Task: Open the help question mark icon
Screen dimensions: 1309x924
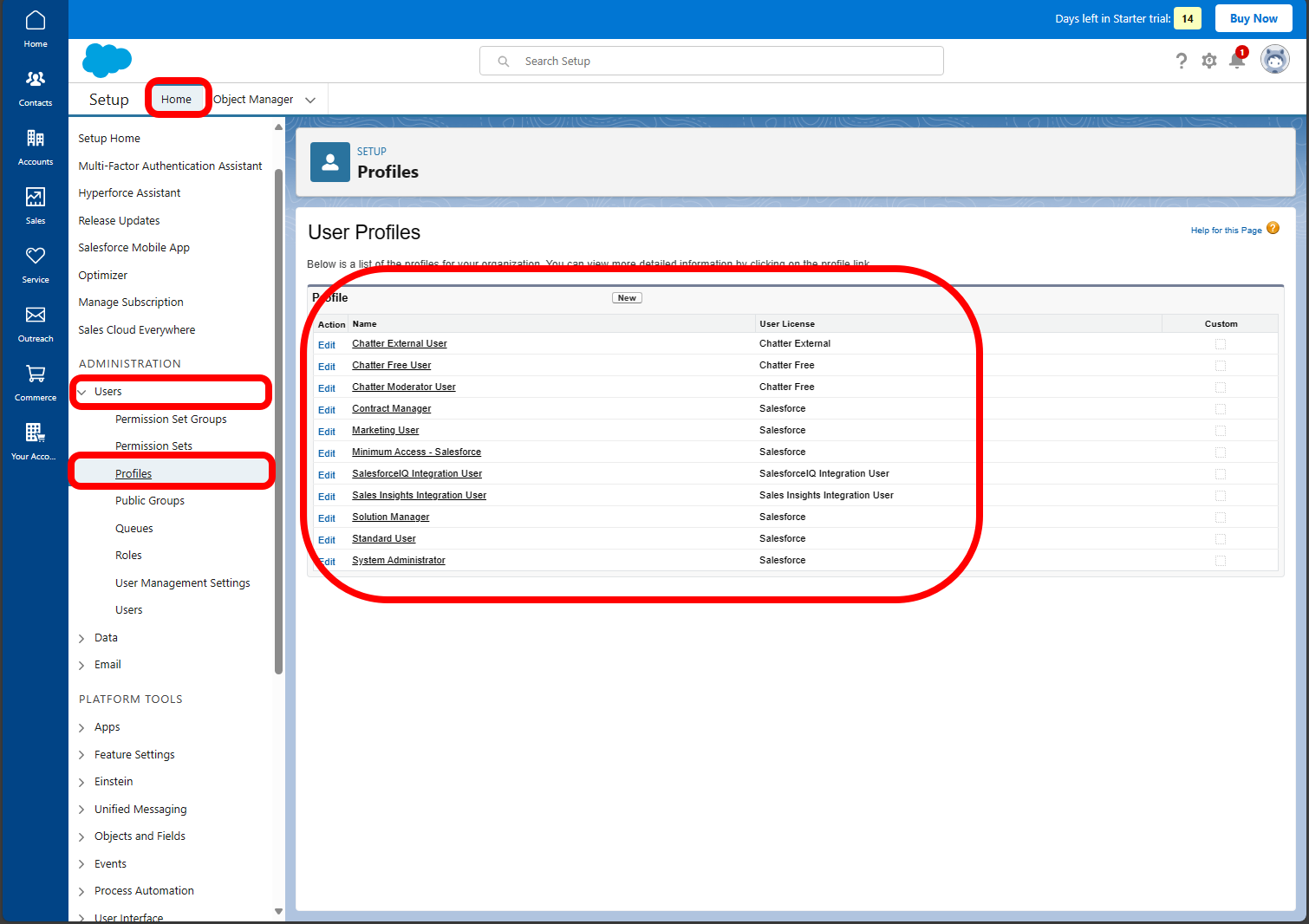Action: [1181, 61]
